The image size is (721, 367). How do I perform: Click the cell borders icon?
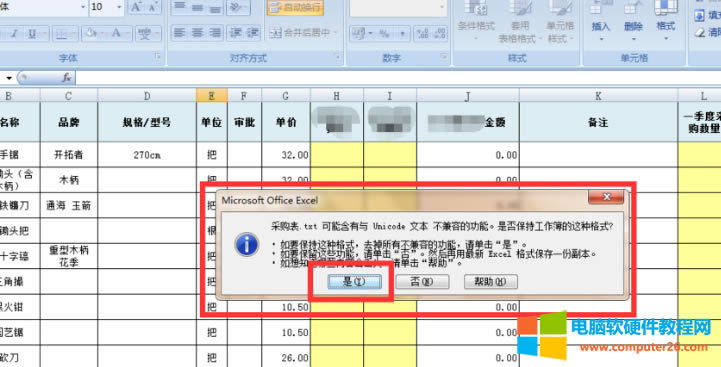pyautogui.click(x=61, y=33)
